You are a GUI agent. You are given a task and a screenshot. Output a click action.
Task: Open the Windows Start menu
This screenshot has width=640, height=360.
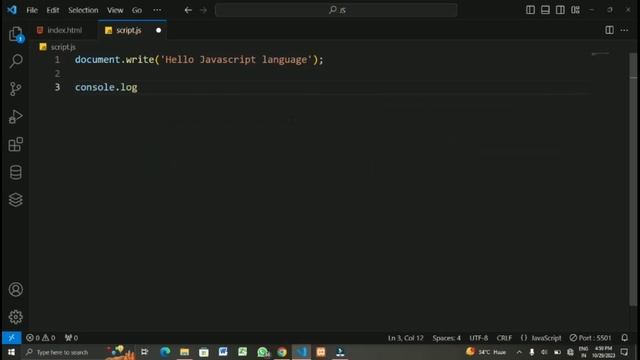tap(11, 352)
